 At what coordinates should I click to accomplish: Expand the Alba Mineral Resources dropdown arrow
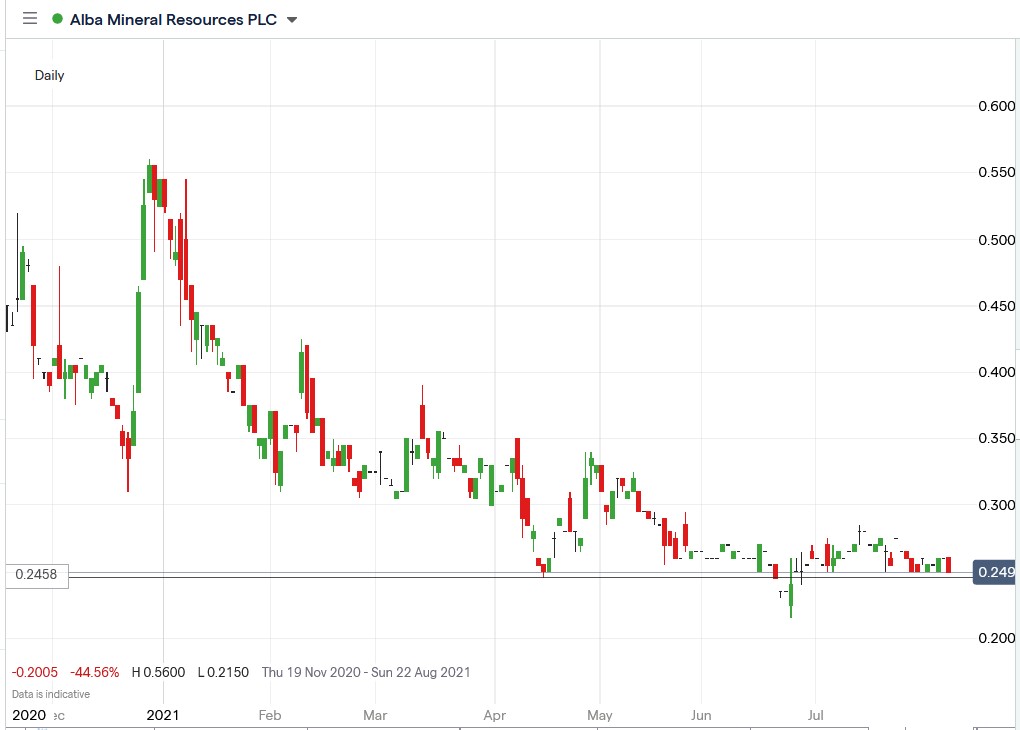click(x=292, y=20)
